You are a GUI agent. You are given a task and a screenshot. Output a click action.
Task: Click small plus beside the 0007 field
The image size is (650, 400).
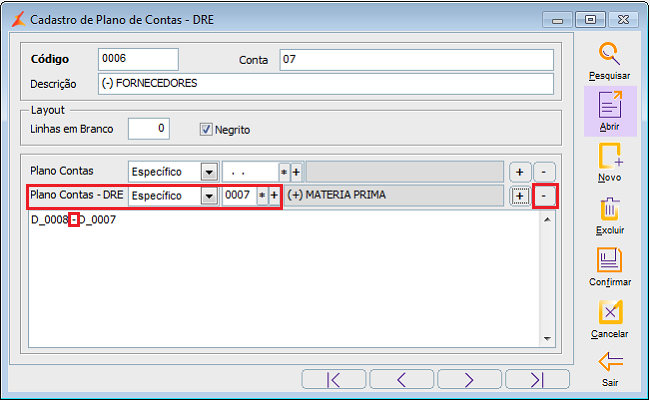[274, 196]
